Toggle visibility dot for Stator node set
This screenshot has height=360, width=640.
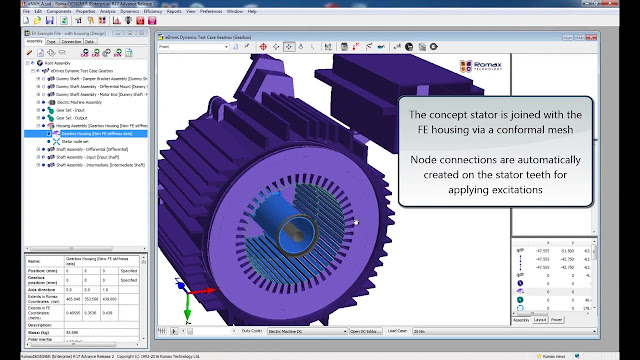click(x=49, y=141)
